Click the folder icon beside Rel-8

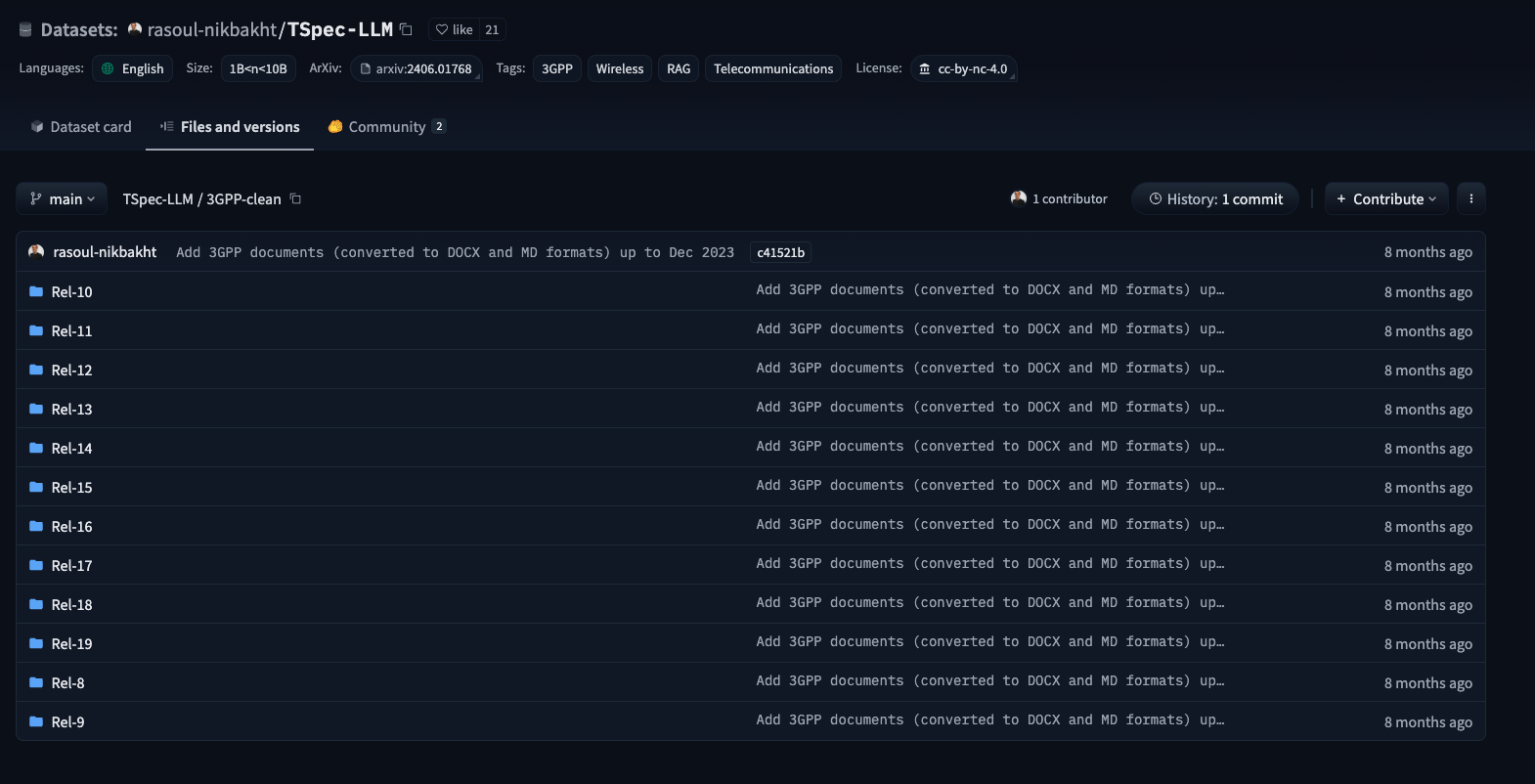tap(36, 682)
